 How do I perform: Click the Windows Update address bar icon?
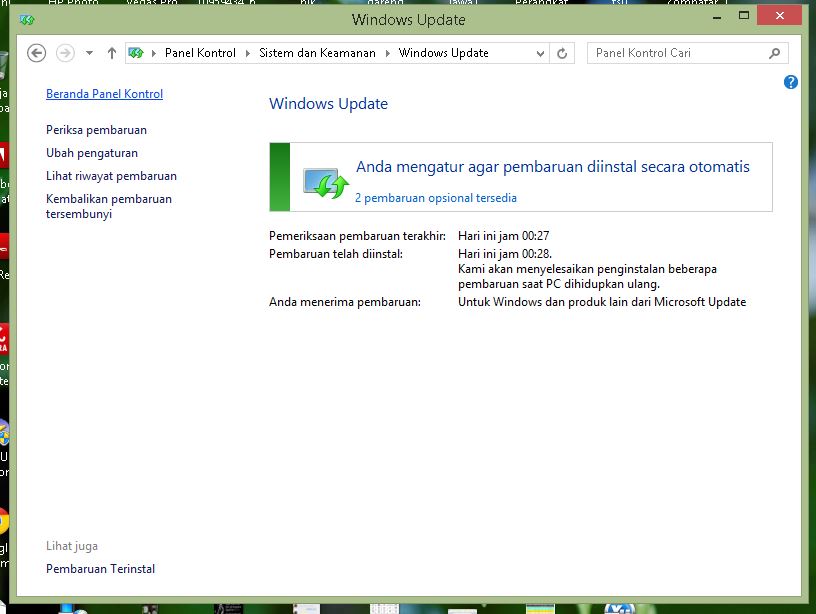(136, 53)
